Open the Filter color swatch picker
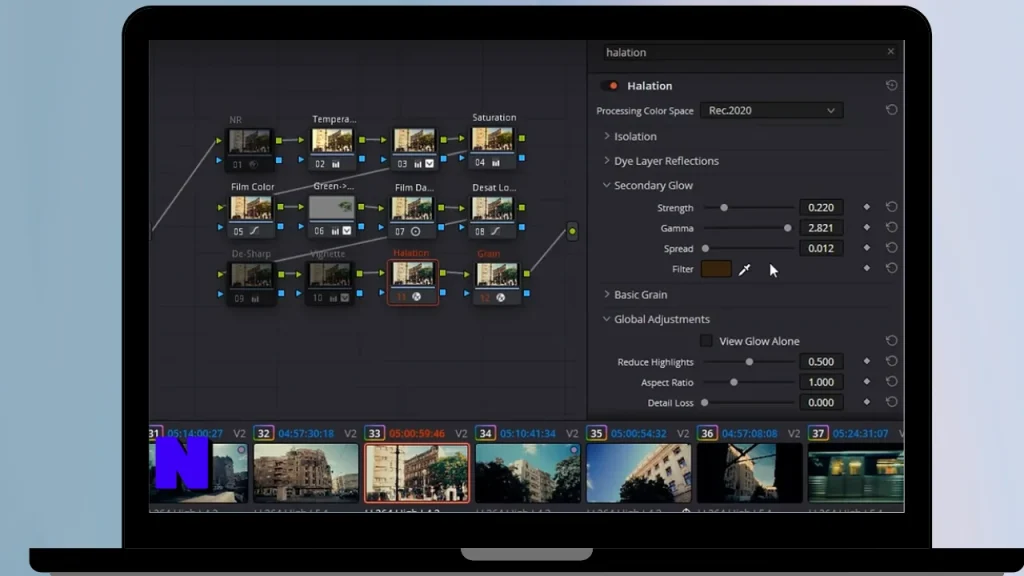This screenshot has width=1024, height=576. pyautogui.click(x=716, y=268)
